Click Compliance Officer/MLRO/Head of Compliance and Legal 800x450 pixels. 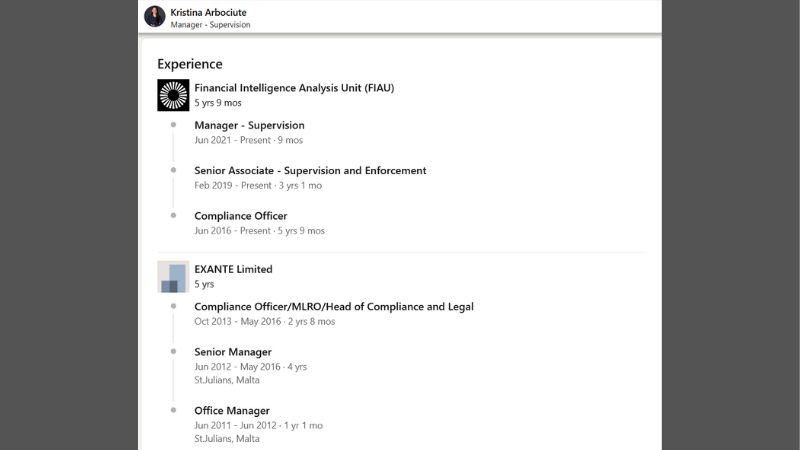(333, 307)
